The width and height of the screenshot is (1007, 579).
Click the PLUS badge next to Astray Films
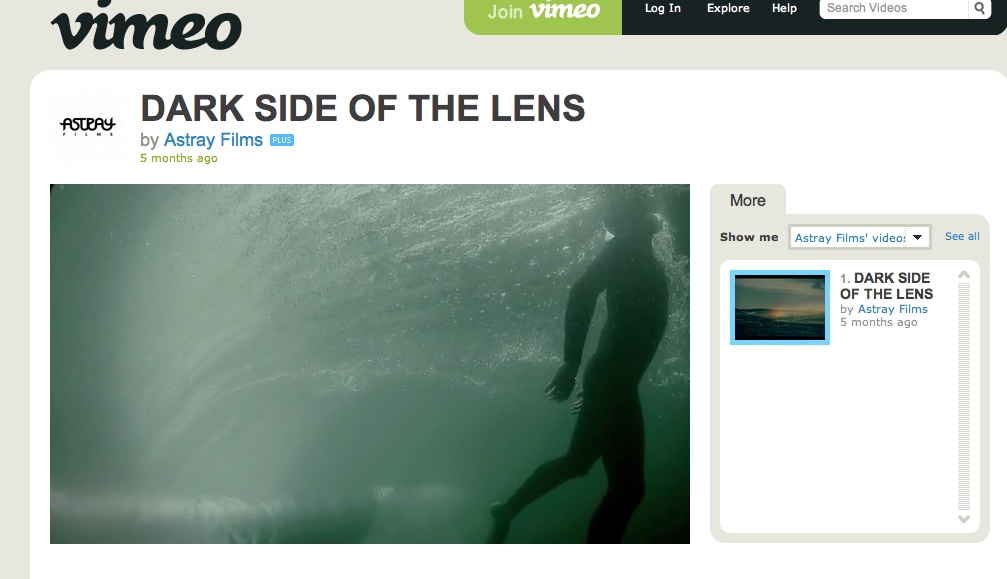[x=282, y=140]
